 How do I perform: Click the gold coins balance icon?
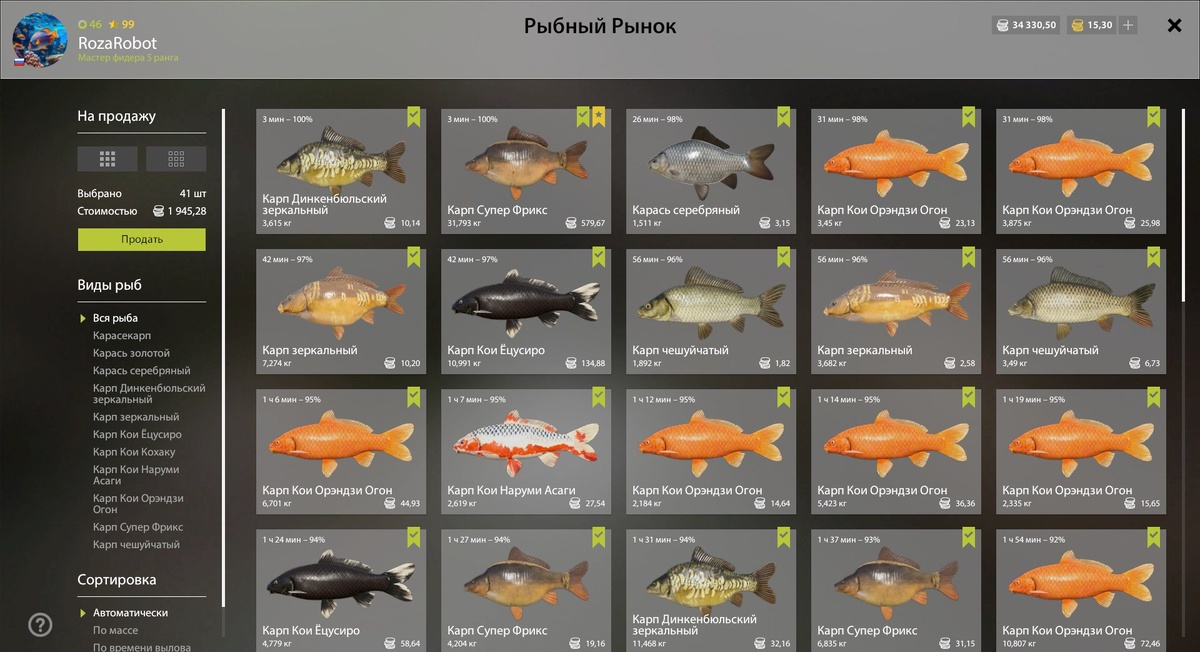tap(1076, 25)
